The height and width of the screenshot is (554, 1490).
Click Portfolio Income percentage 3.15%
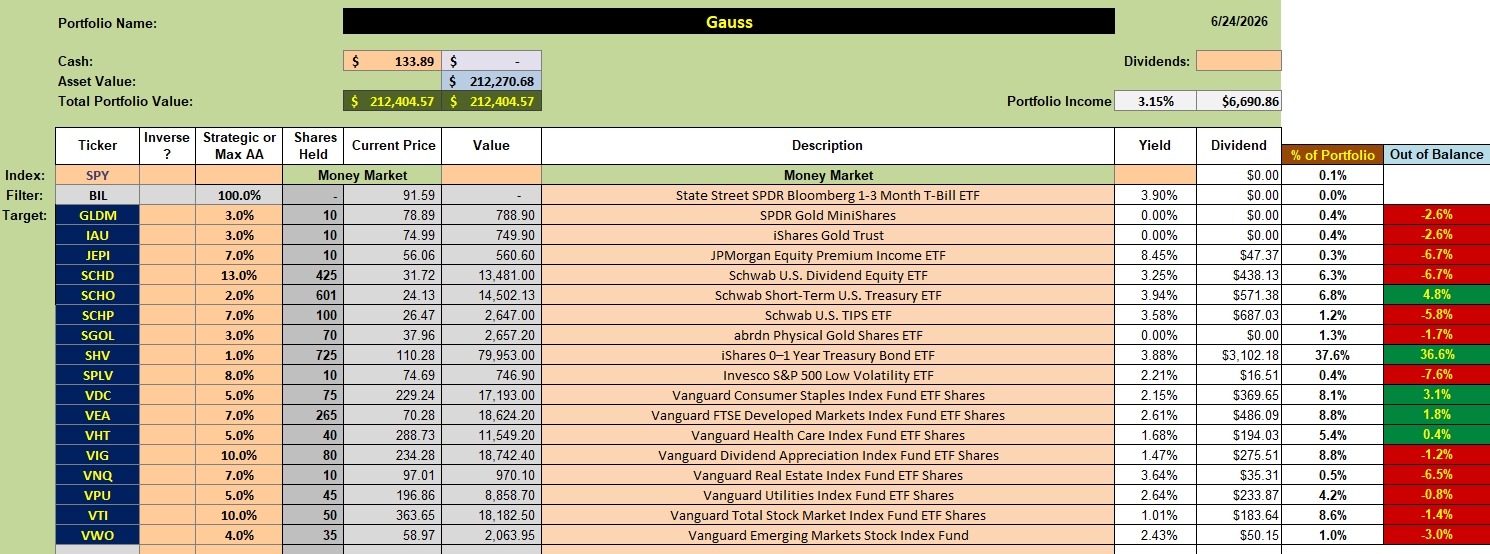pyautogui.click(x=1154, y=101)
